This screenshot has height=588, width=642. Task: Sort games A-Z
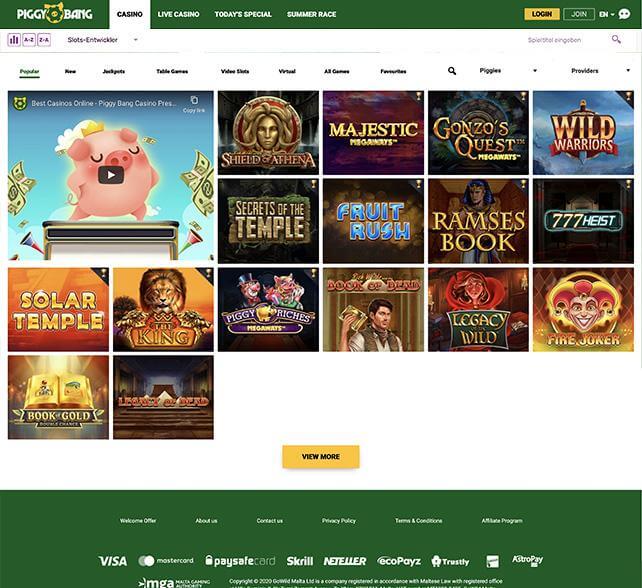(x=29, y=40)
